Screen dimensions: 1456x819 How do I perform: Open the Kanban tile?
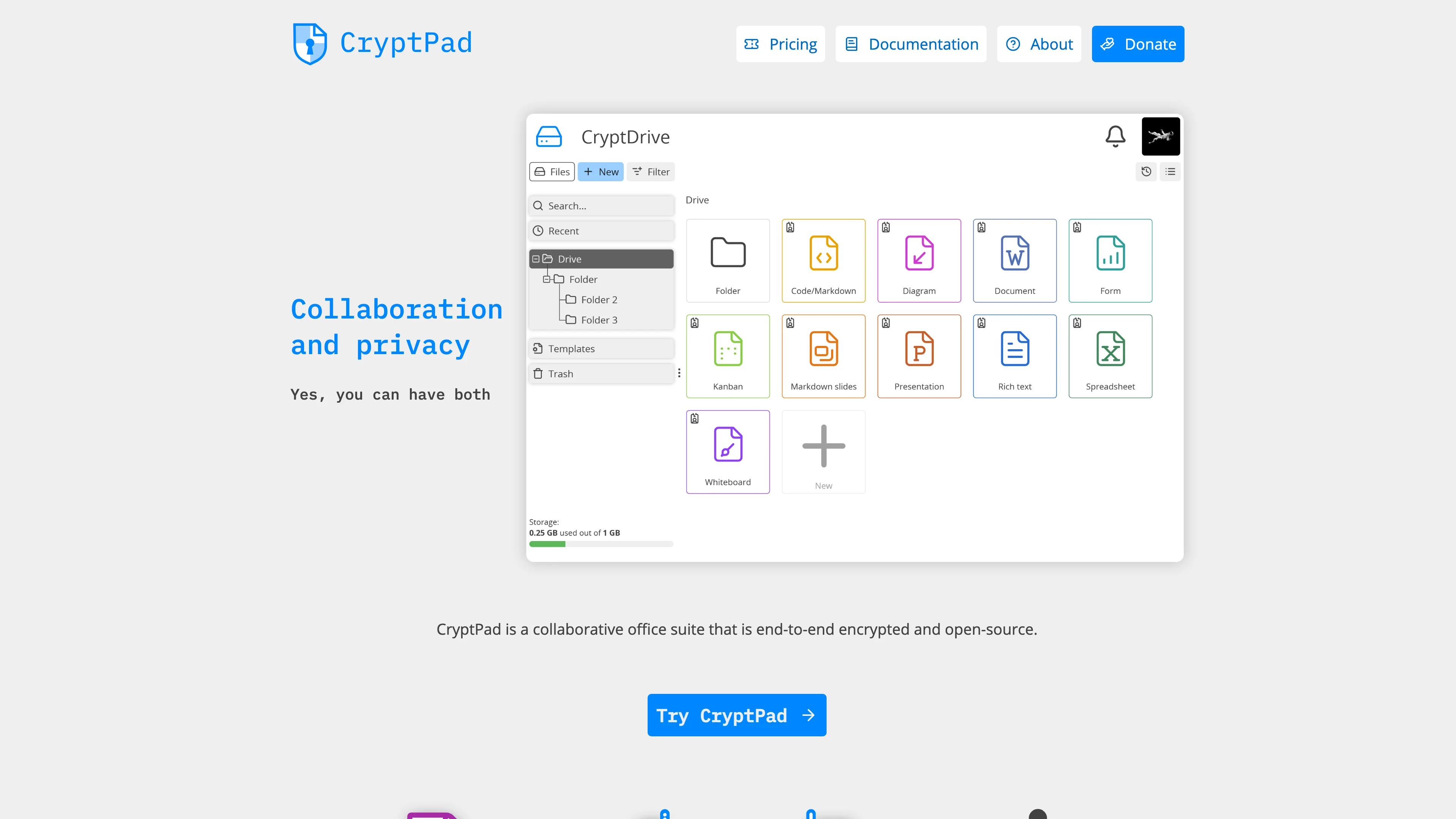coord(728,356)
